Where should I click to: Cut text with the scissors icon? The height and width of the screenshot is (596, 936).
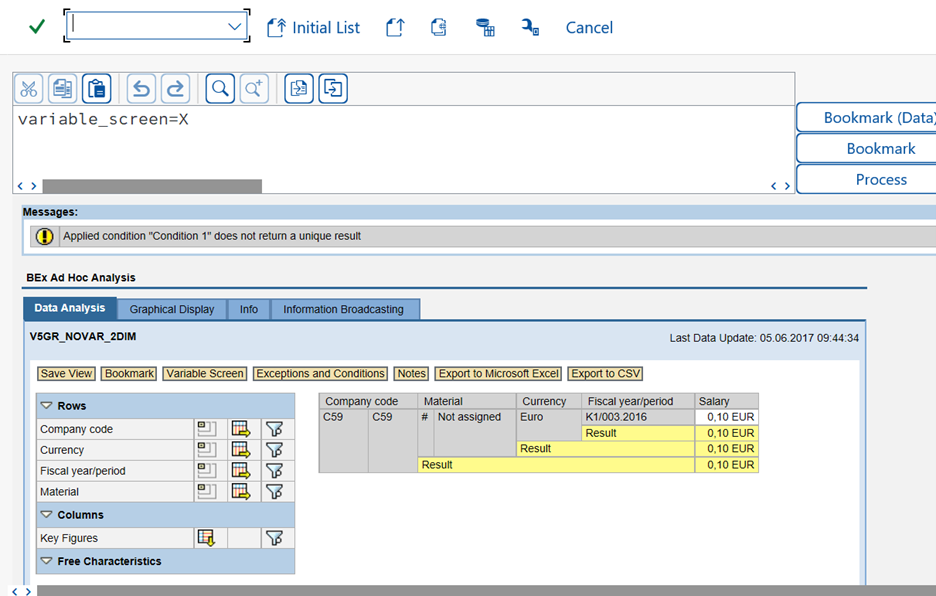[x=29, y=89]
